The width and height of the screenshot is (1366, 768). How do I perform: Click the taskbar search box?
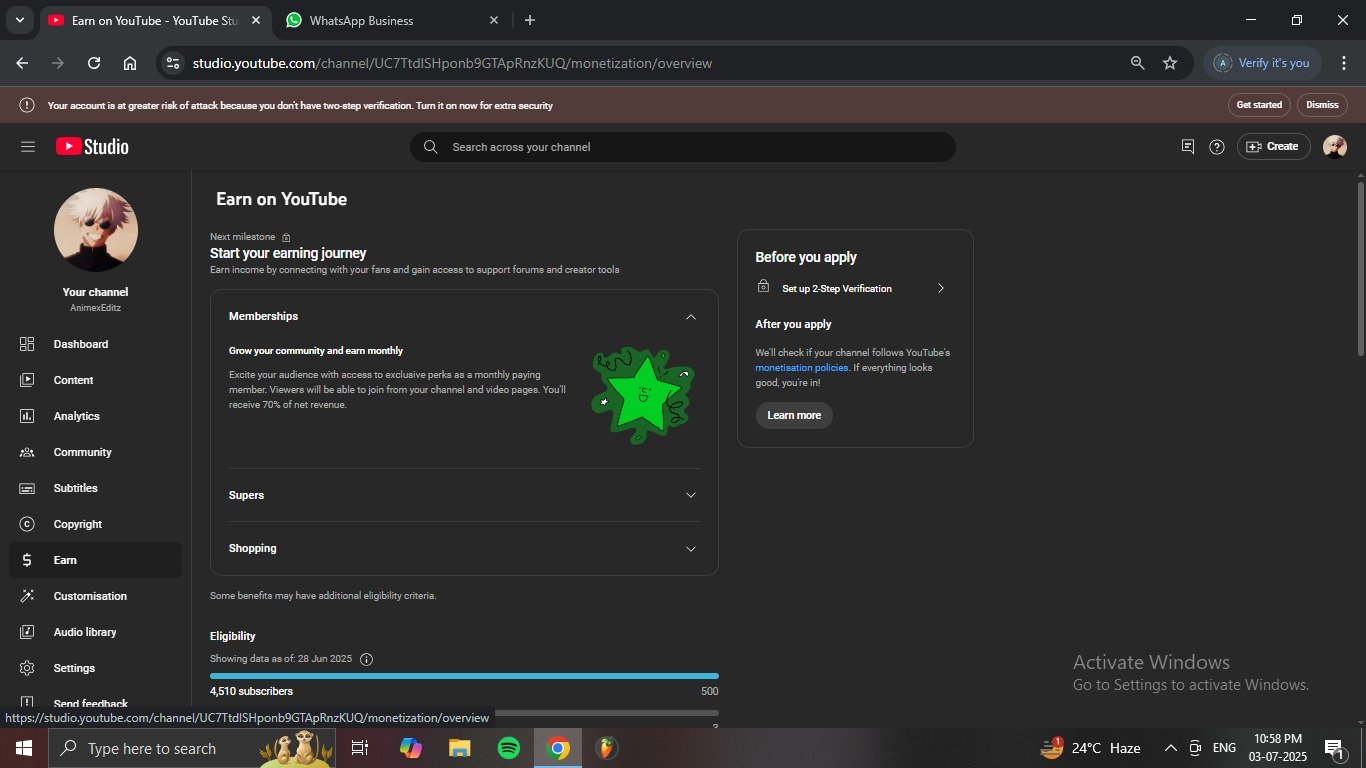(192, 748)
